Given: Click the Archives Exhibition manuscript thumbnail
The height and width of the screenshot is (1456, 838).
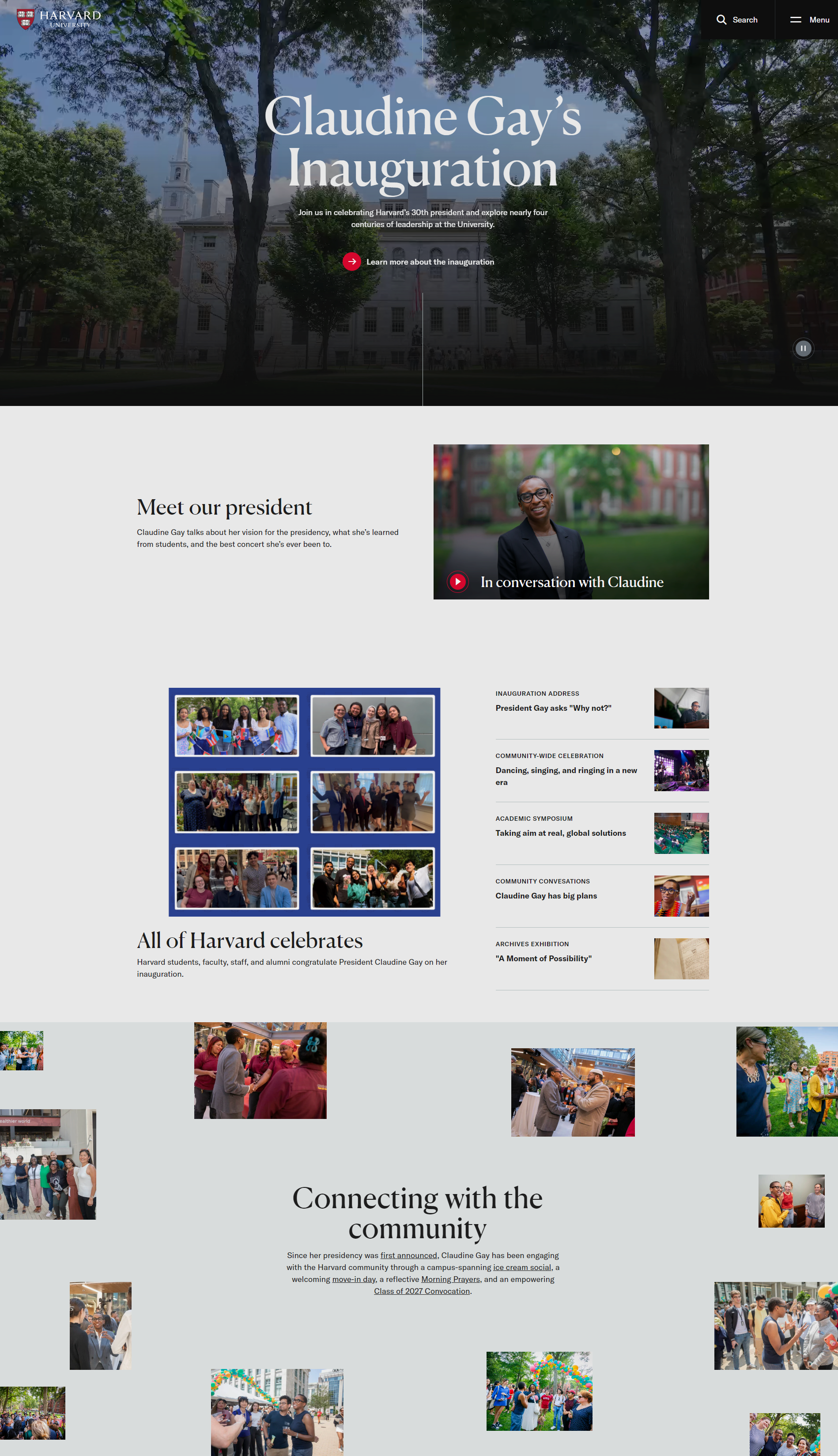Looking at the screenshot, I should coord(681,959).
